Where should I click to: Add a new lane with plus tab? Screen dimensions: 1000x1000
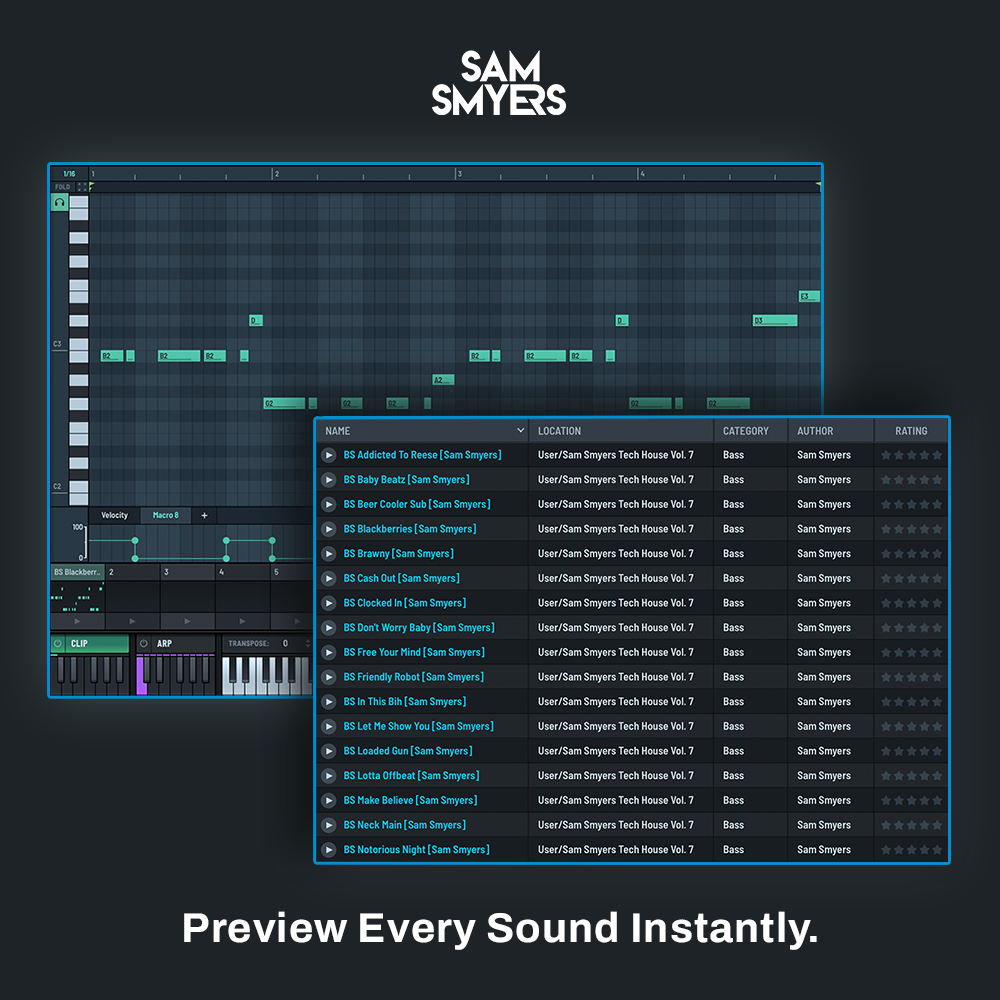tap(205, 515)
